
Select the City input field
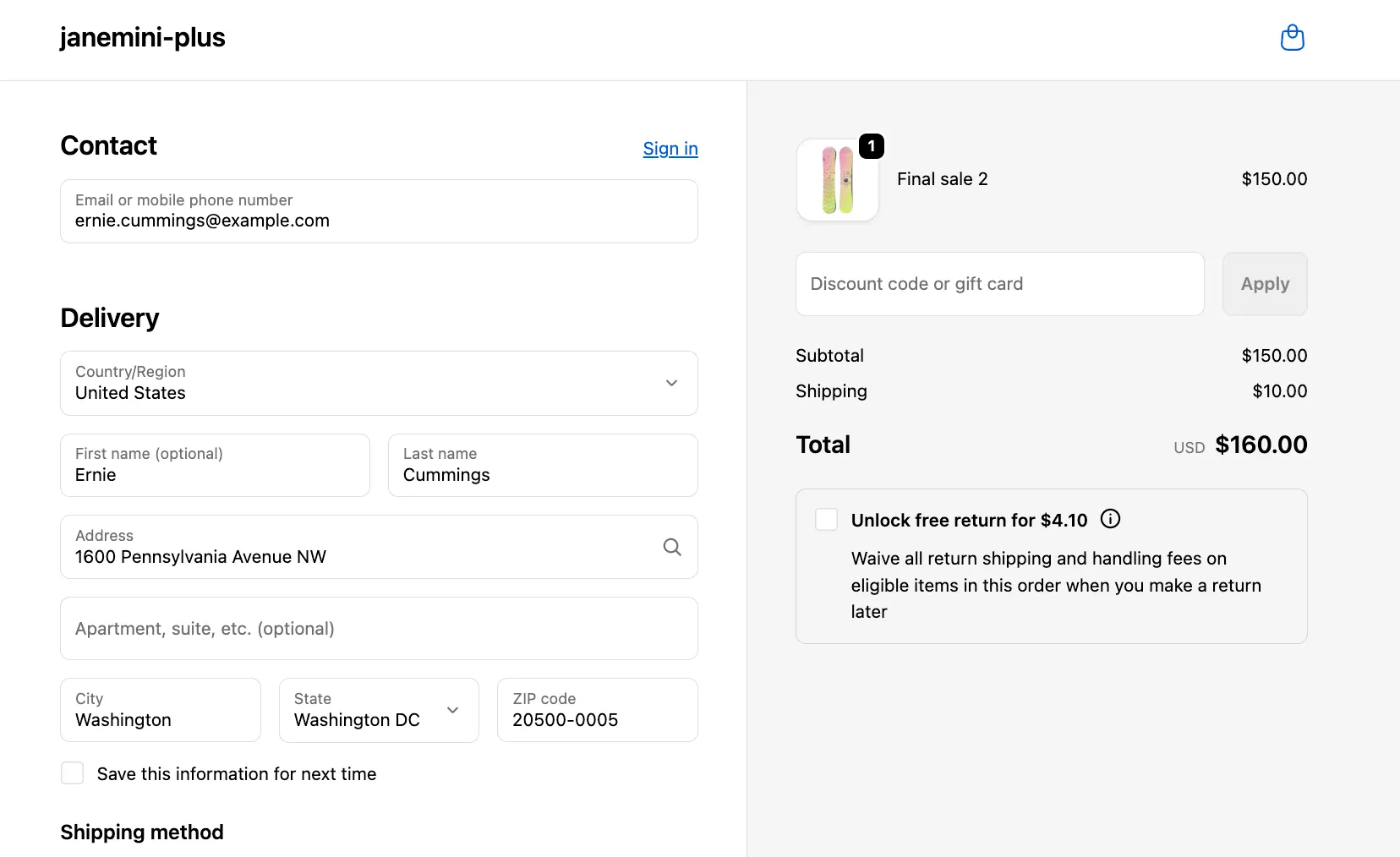(161, 711)
